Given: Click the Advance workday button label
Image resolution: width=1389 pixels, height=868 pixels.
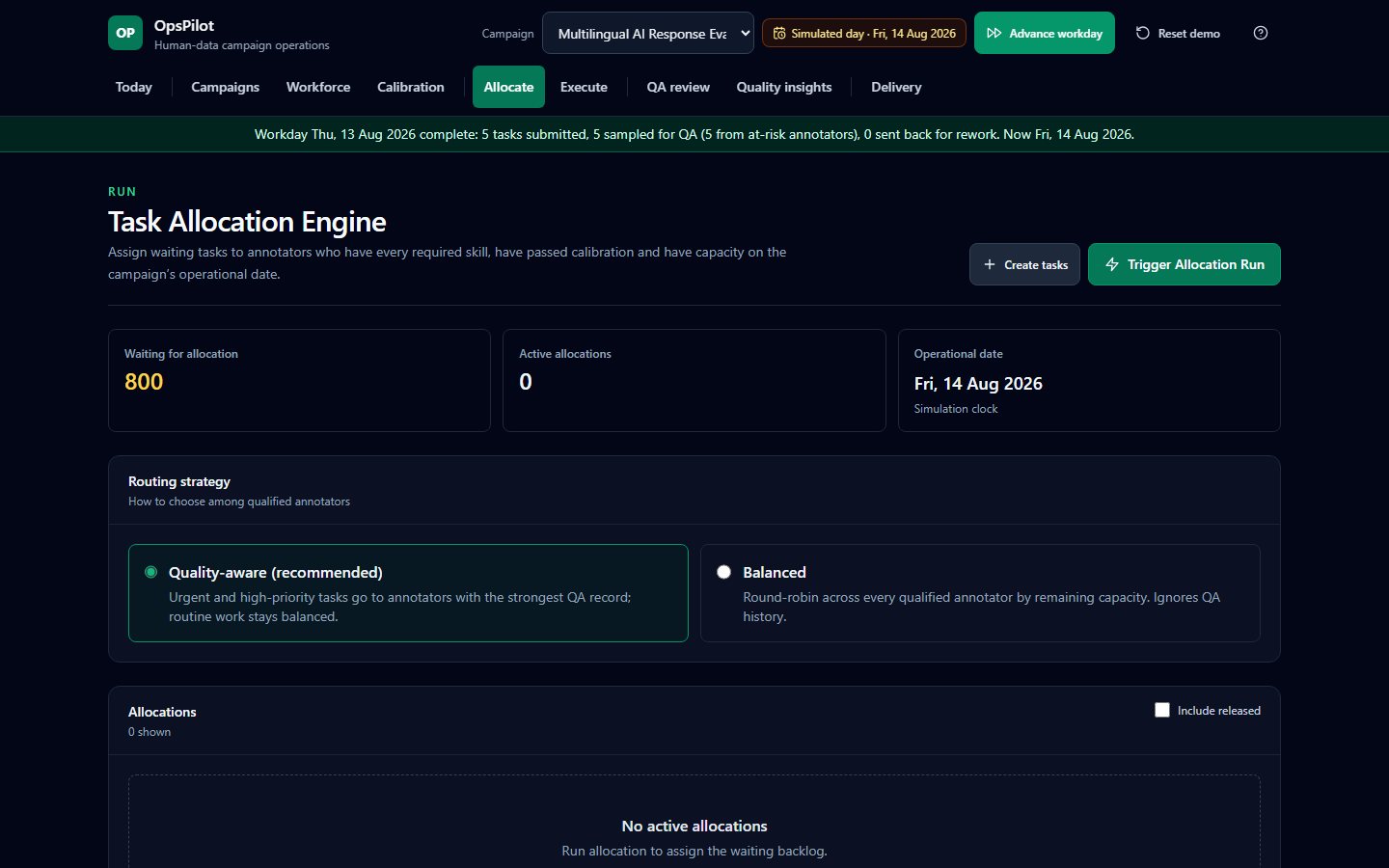Looking at the screenshot, I should click(1055, 34).
